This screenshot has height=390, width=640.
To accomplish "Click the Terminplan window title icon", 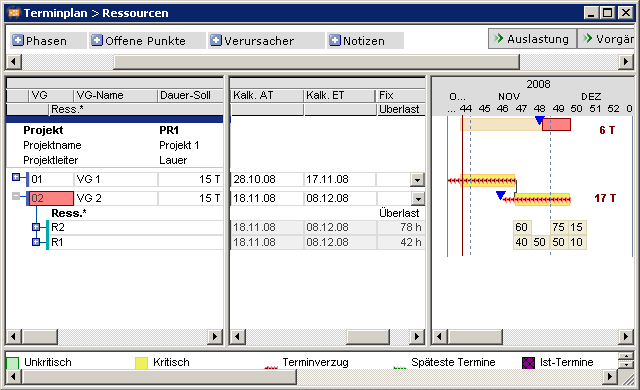I will [x=14, y=13].
